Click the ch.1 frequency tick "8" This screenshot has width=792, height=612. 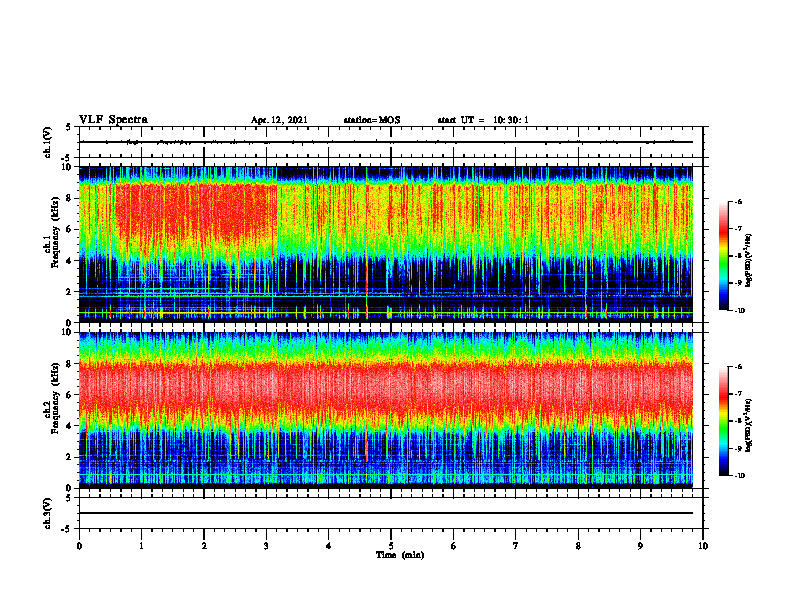click(70, 198)
